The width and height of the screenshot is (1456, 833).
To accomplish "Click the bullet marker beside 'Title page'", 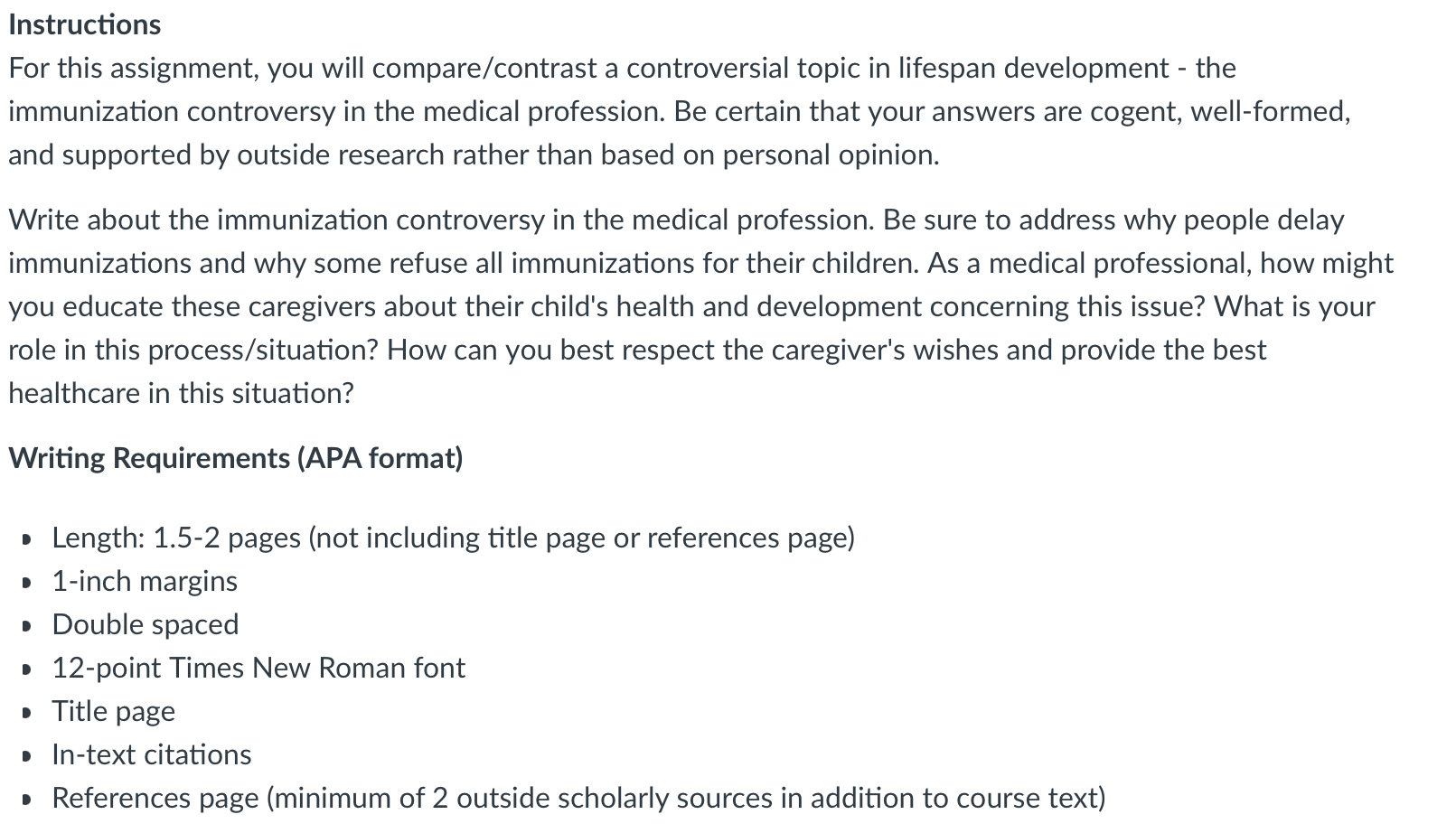I will click(29, 713).
